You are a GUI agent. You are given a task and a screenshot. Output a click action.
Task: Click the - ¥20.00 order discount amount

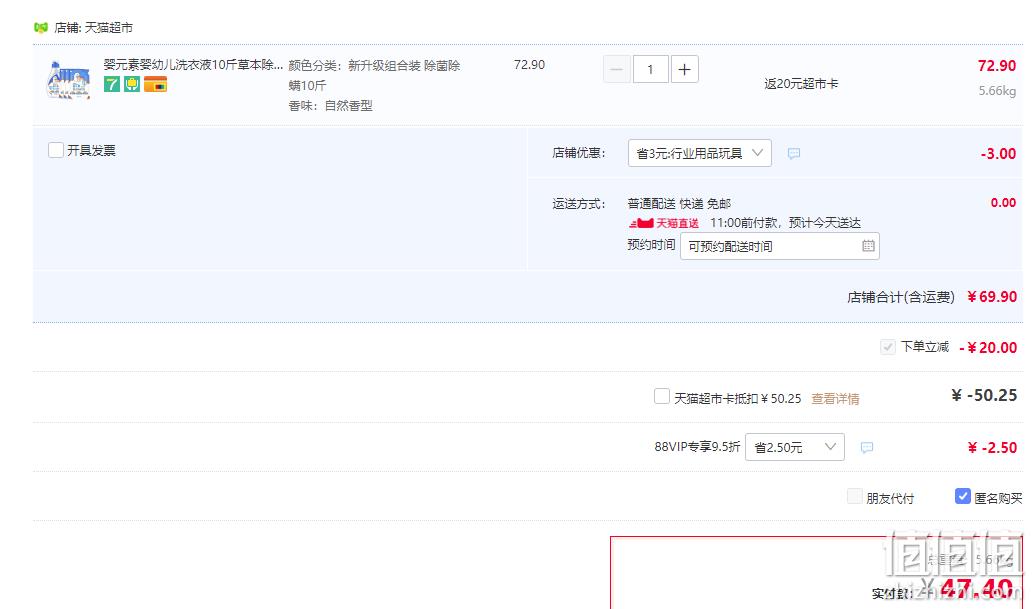click(988, 347)
